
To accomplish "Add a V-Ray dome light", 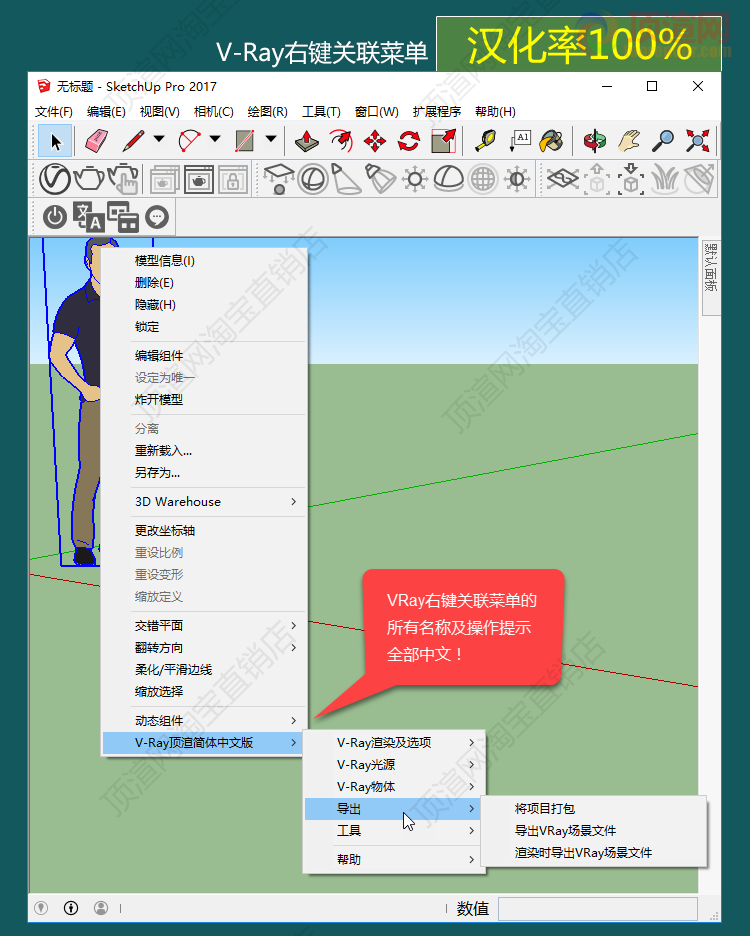I will [x=448, y=179].
